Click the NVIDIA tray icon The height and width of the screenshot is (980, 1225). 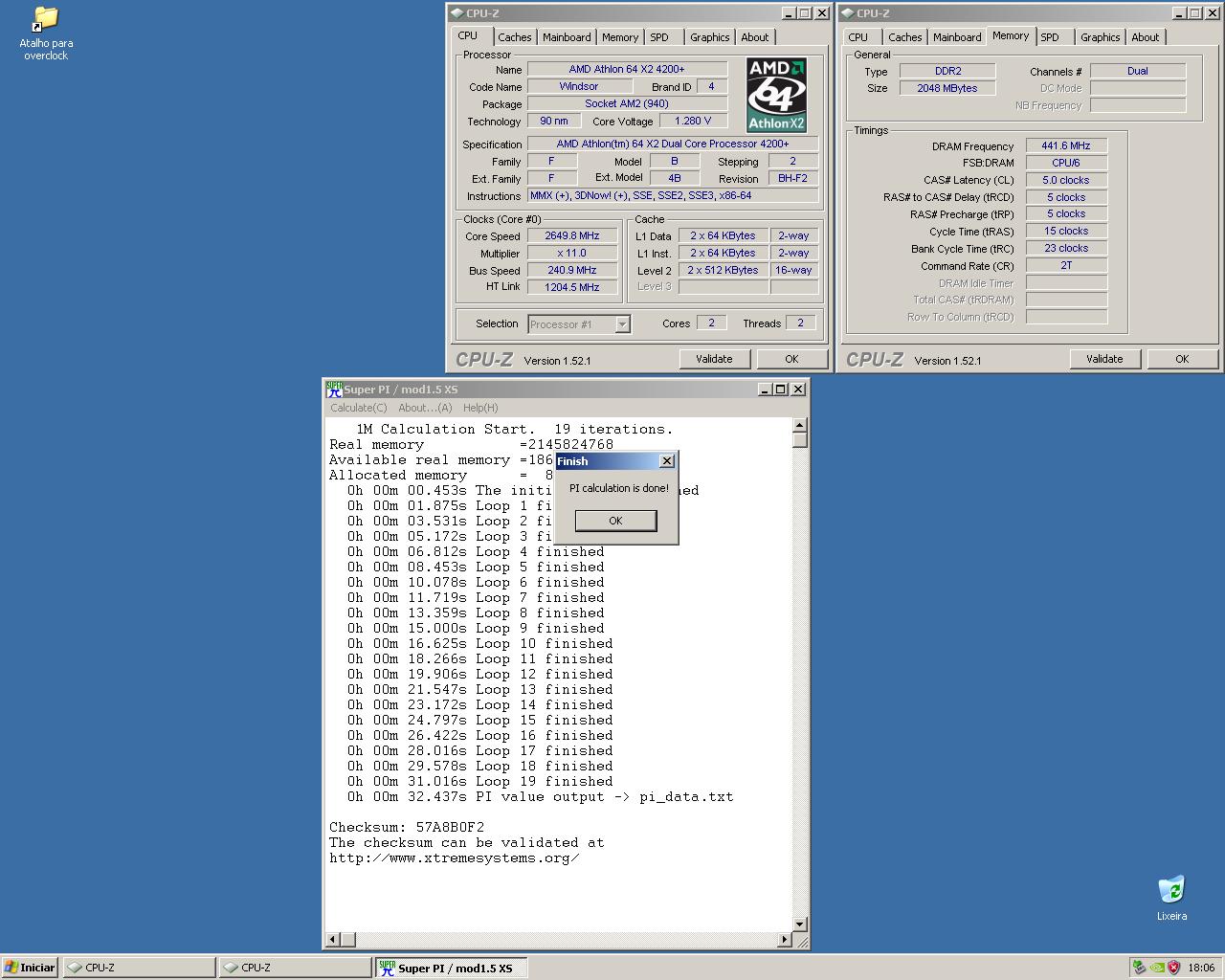pyautogui.click(x=1156, y=968)
